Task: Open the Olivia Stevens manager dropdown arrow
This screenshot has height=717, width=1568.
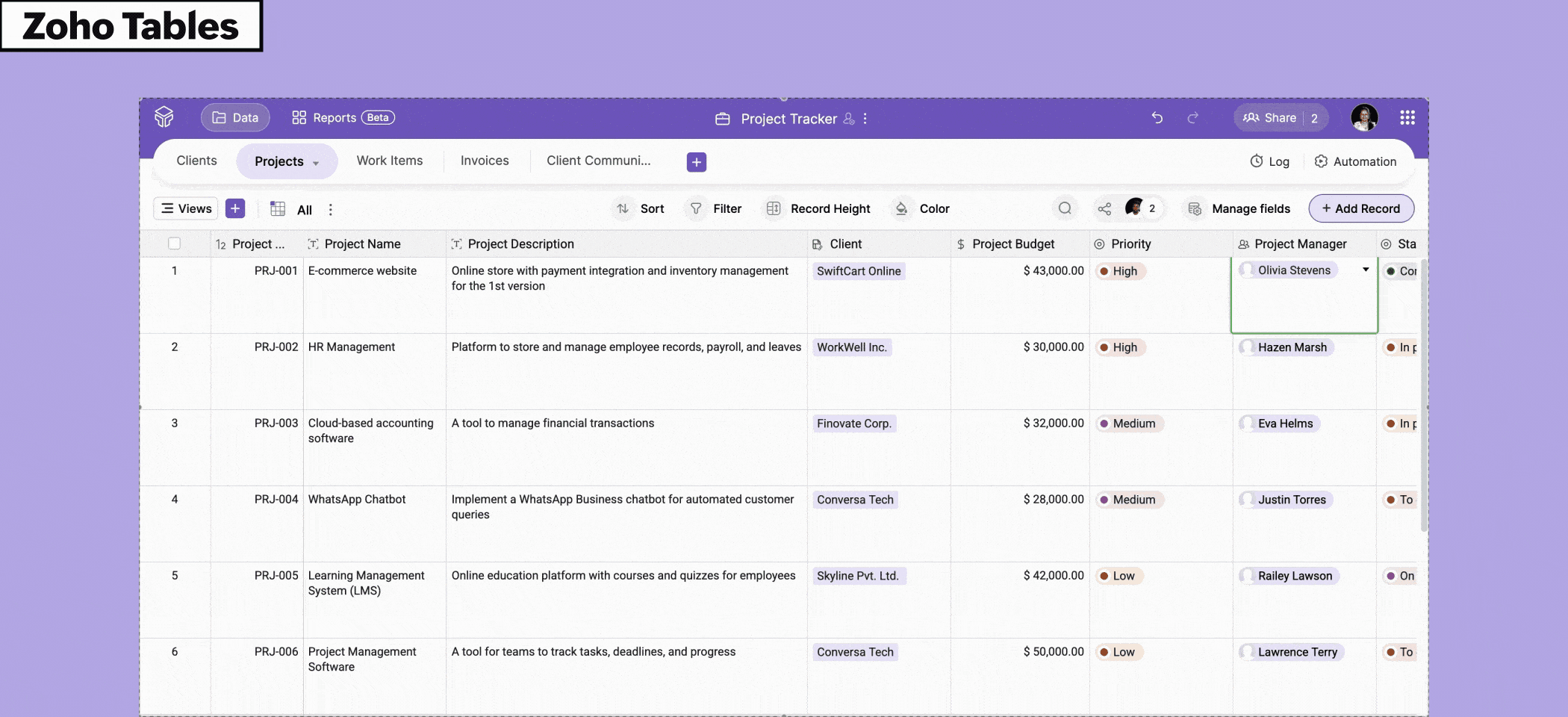Action: click(x=1366, y=270)
